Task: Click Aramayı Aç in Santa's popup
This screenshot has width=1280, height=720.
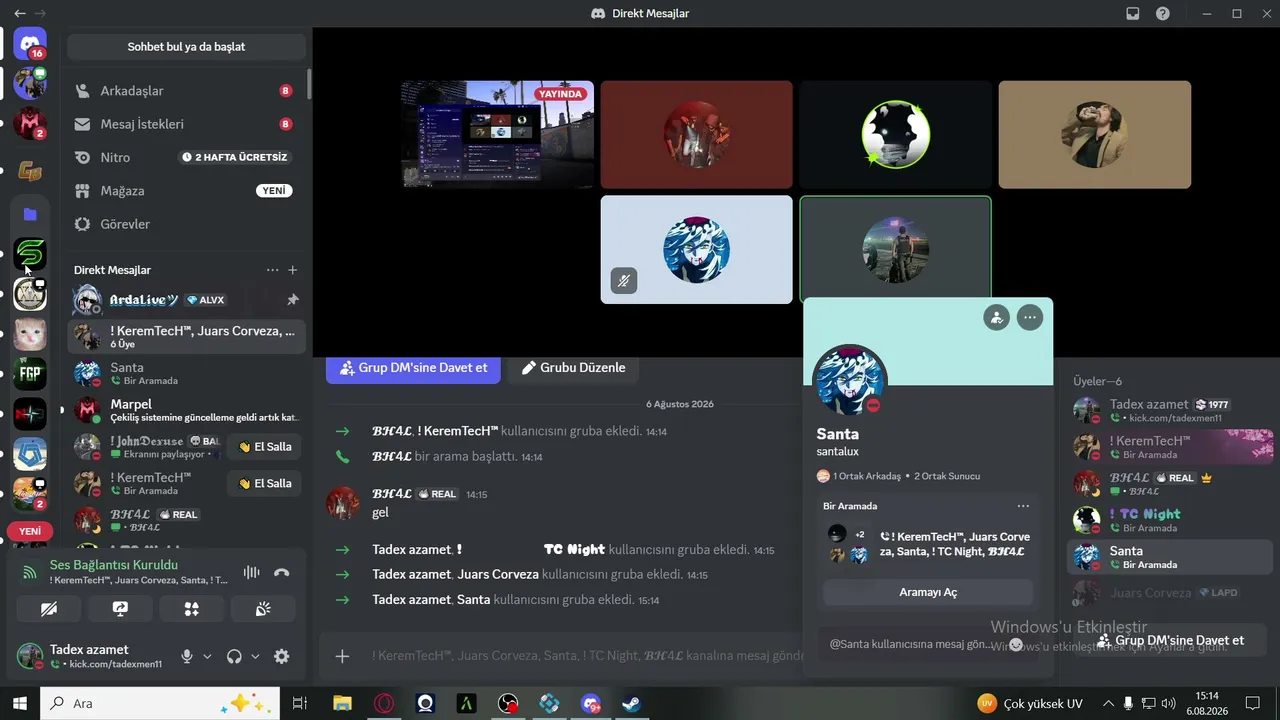Action: tap(928, 592)
